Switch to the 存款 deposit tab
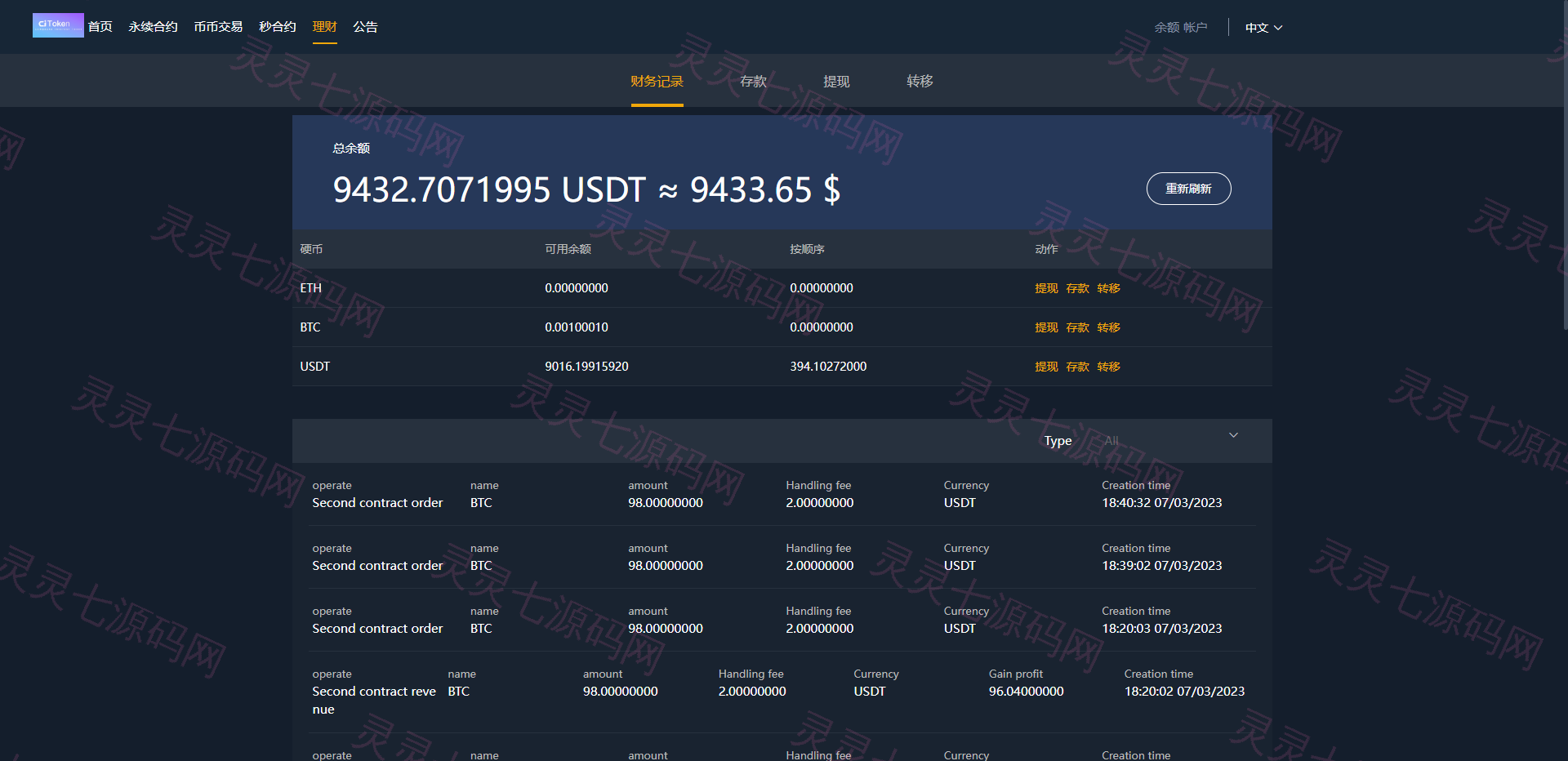Screen dimensions: 1568x761 [x=754, y=82]
